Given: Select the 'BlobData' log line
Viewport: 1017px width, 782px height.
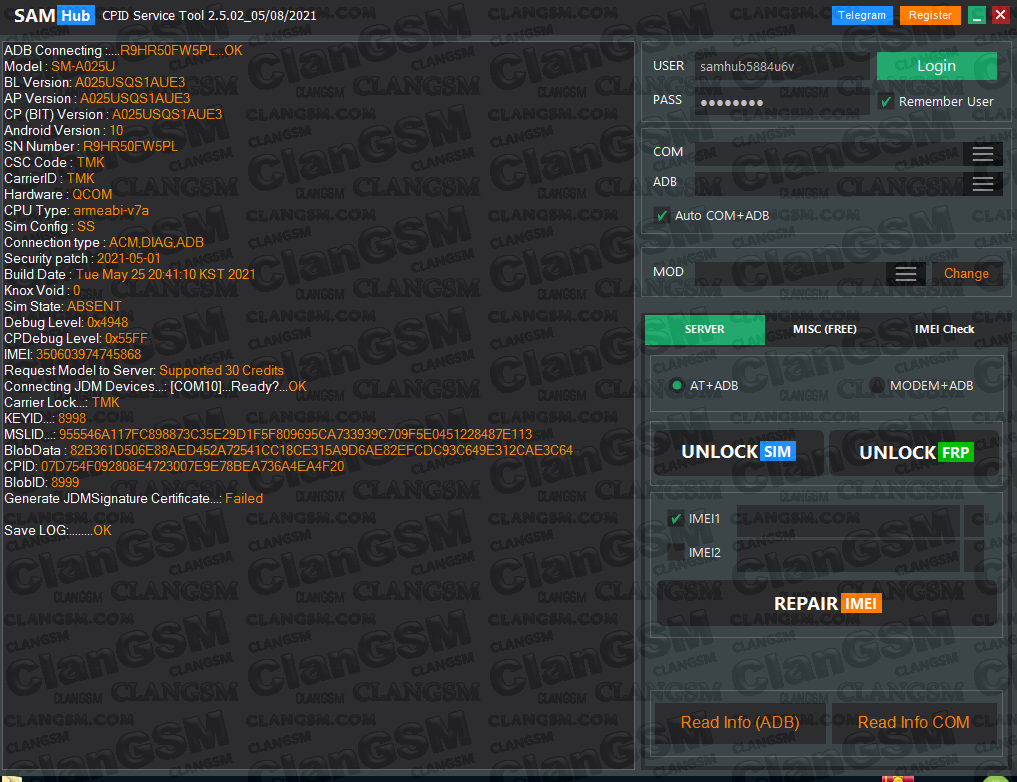Looking at the screenshot, I should coord(289,451).
